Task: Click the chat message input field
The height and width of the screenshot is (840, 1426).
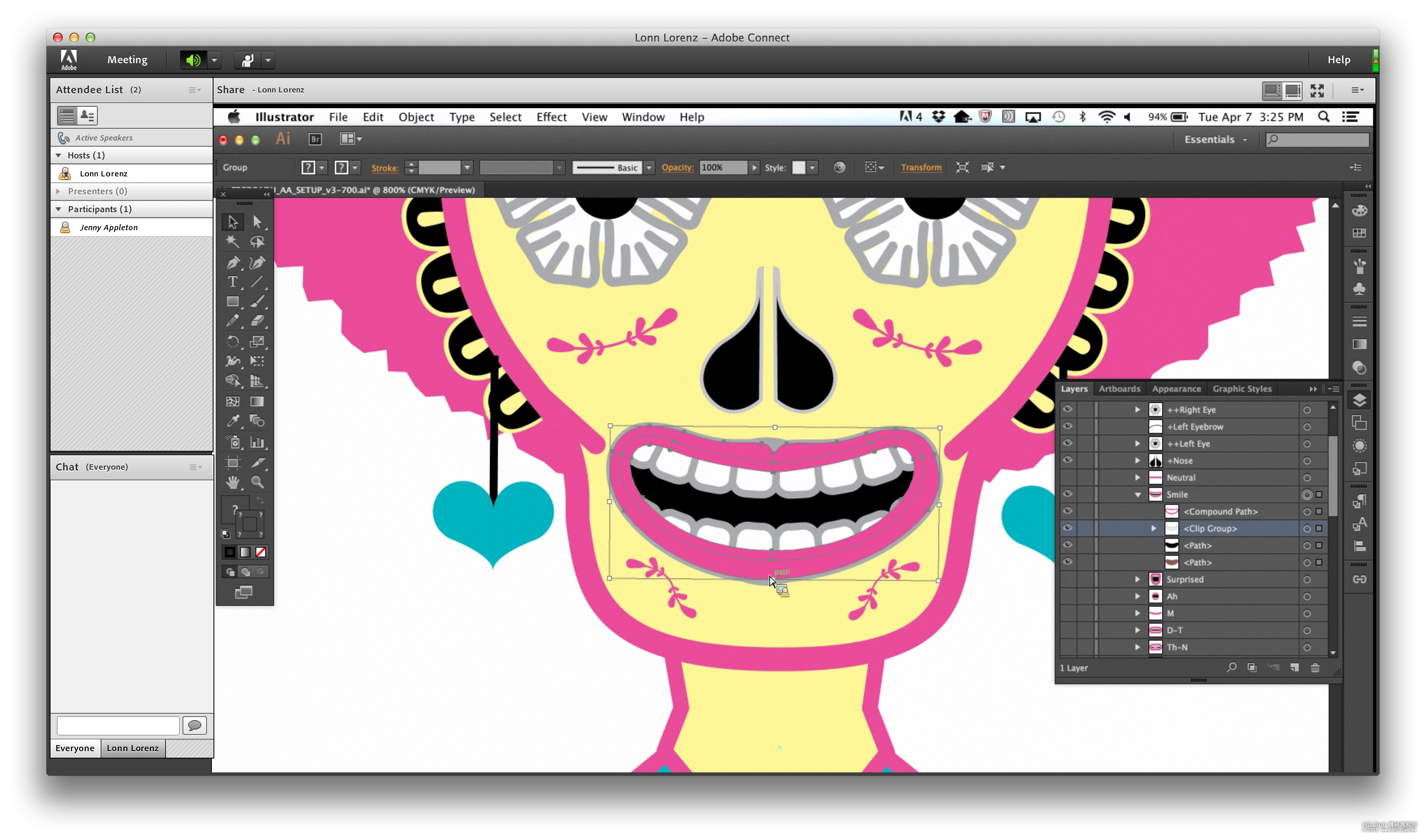Action: coord(118,725)
